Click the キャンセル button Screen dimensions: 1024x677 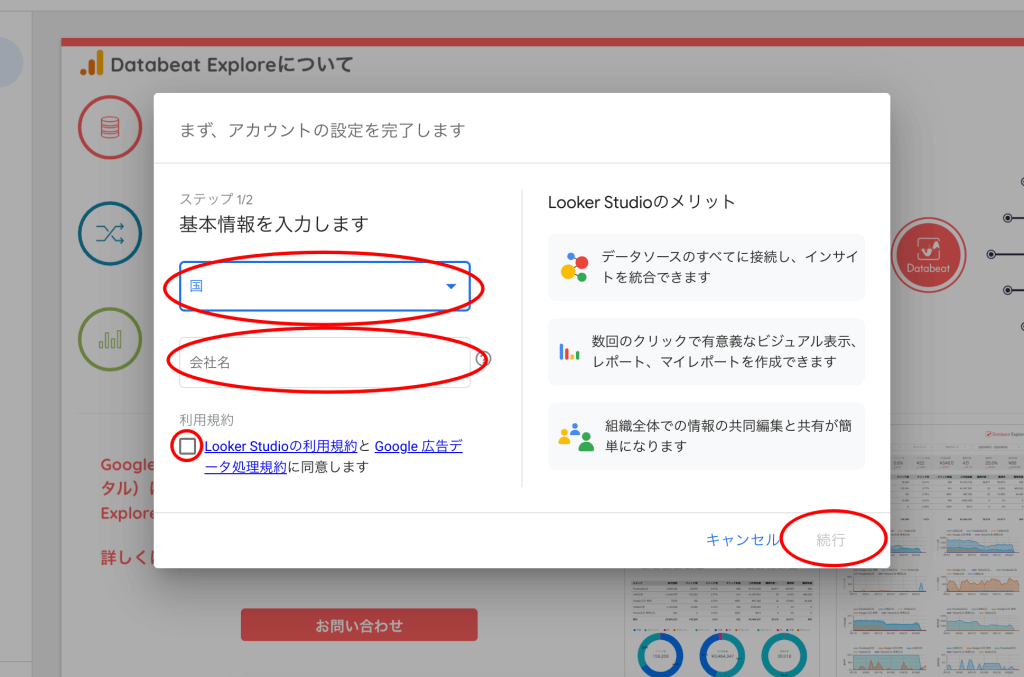(743, 540)
